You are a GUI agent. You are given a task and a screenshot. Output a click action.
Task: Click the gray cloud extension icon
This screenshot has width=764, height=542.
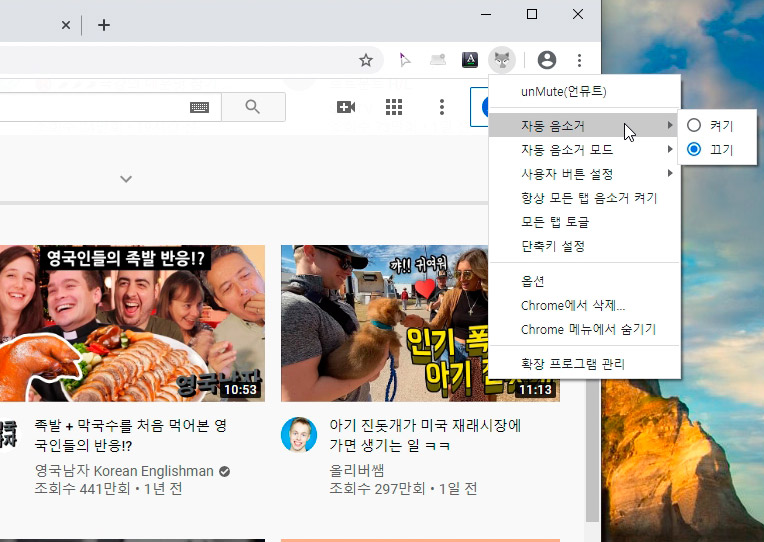click(x=438, y=60)
